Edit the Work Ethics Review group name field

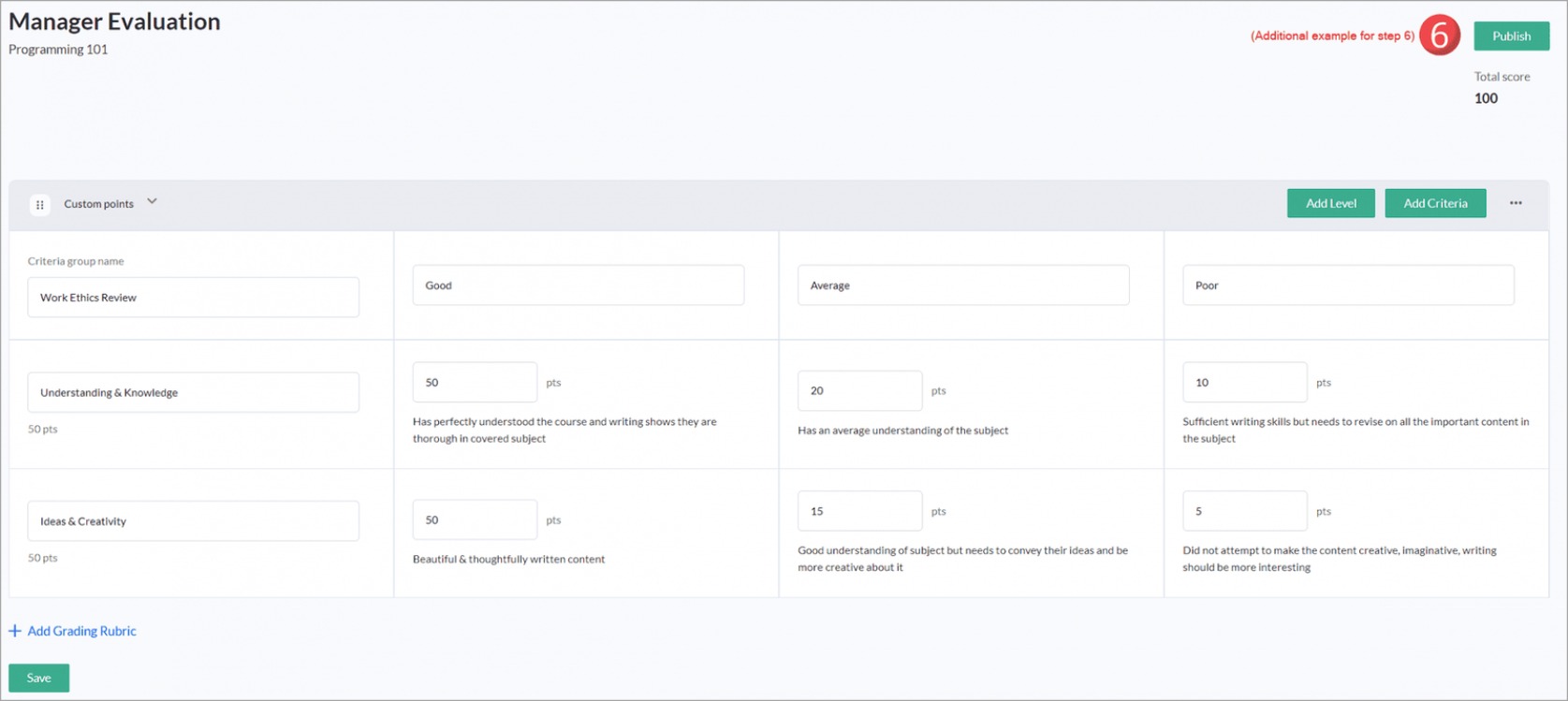pos(193,298)
